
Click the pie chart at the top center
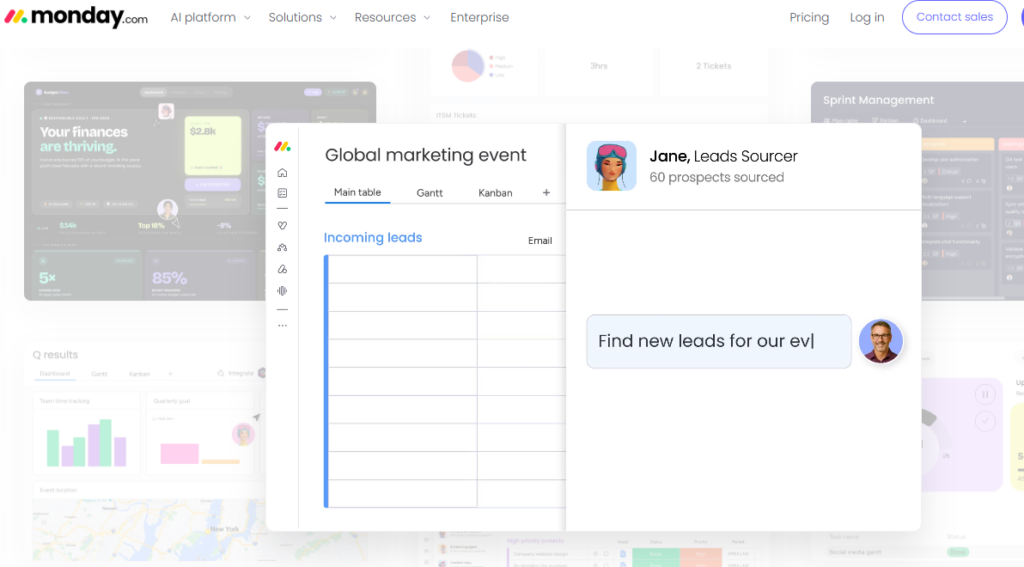pos(468,65)
